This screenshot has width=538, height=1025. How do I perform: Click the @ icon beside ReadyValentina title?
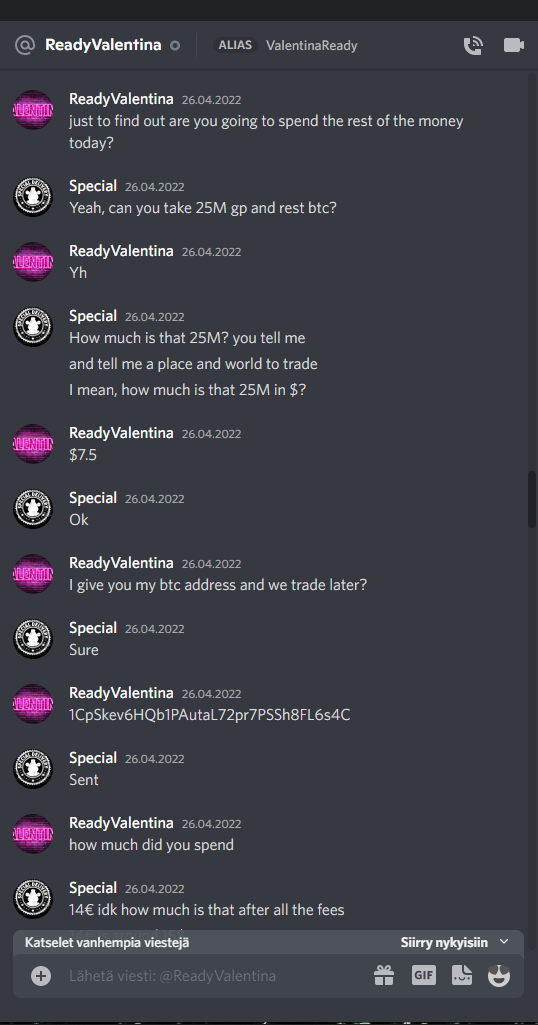25,45
